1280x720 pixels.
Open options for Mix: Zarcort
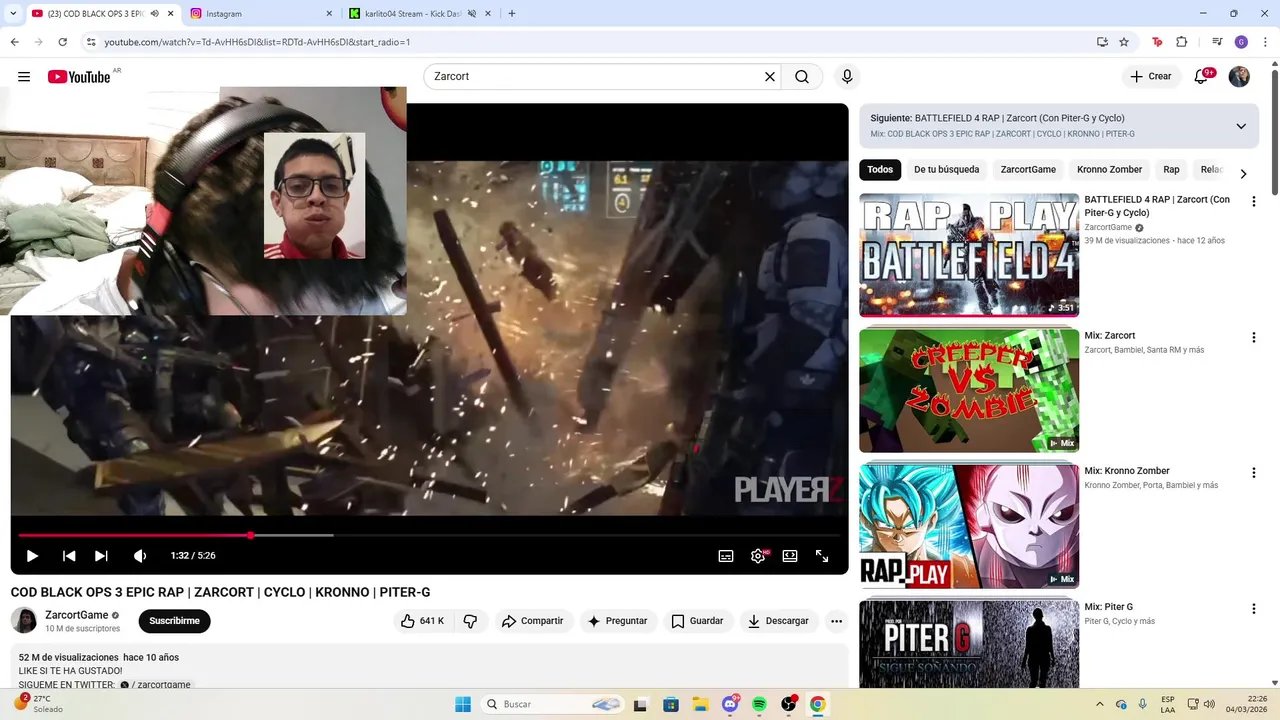(1253, 337)
